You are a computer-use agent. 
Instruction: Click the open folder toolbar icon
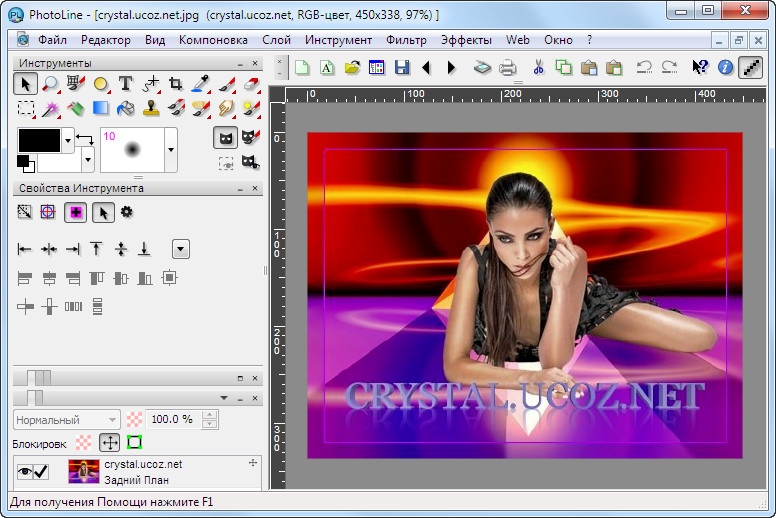[352, 67]
